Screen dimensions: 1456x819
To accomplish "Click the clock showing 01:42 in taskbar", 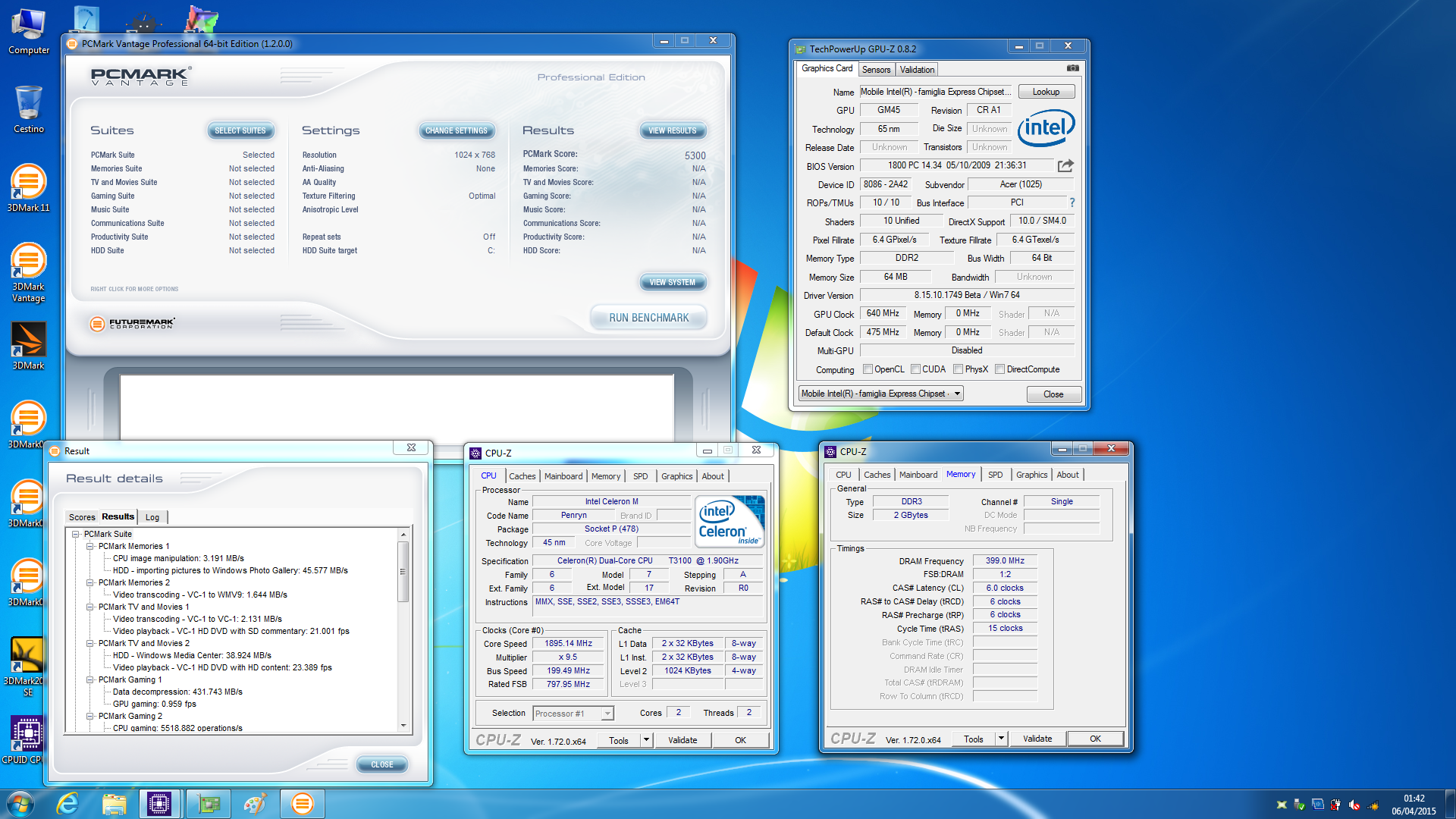I will tap(1414, 798).
